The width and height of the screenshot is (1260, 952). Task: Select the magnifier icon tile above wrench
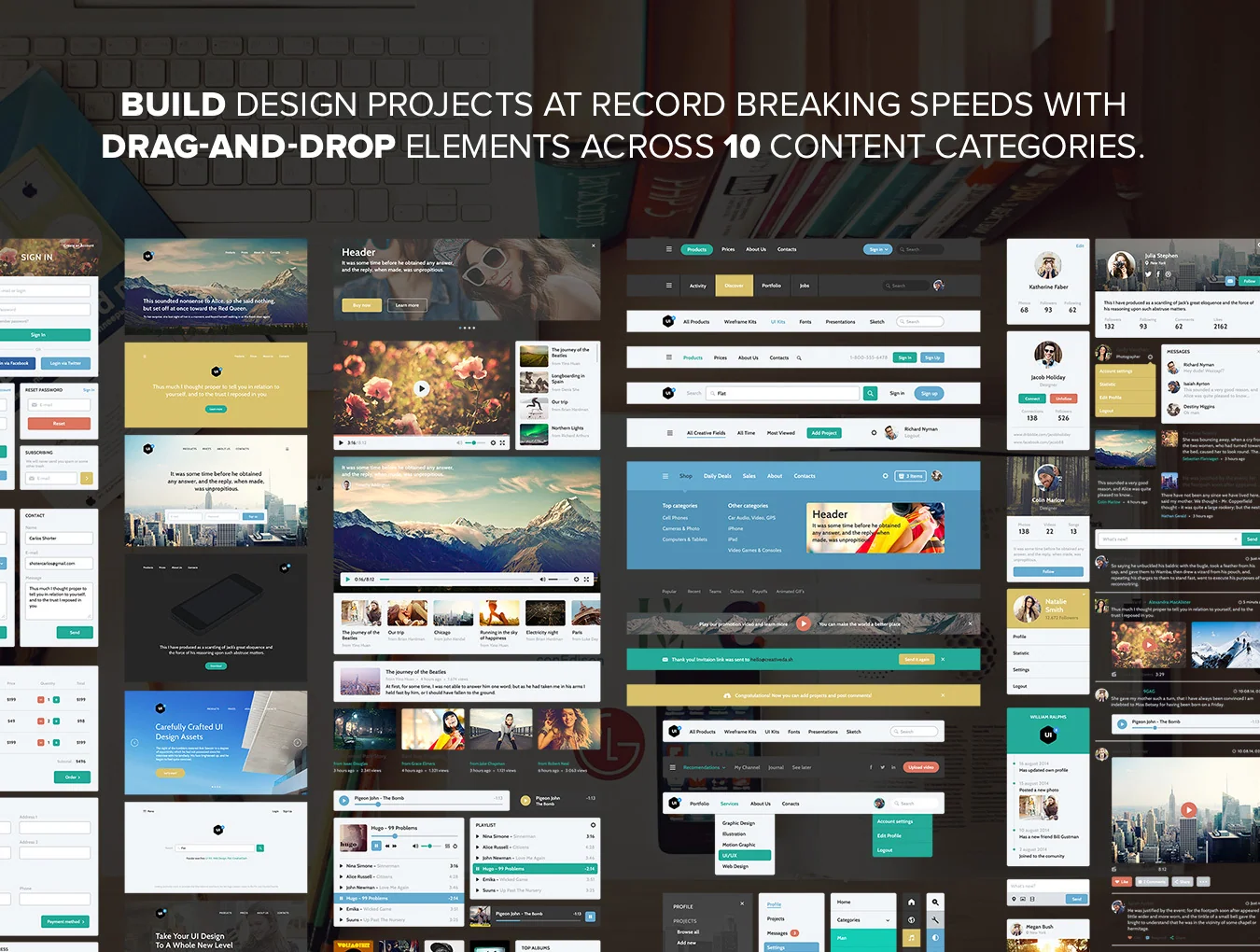tap(935, 902)
